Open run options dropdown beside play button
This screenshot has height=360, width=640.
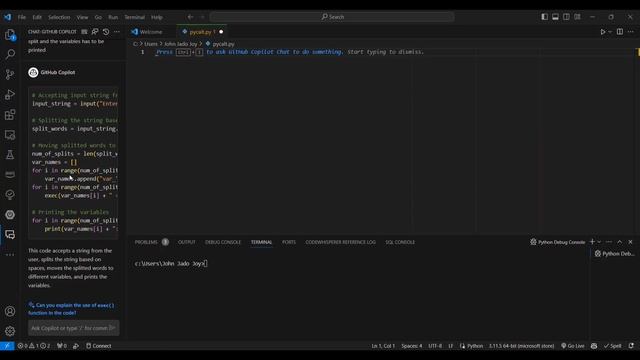(x=610, y=32)
